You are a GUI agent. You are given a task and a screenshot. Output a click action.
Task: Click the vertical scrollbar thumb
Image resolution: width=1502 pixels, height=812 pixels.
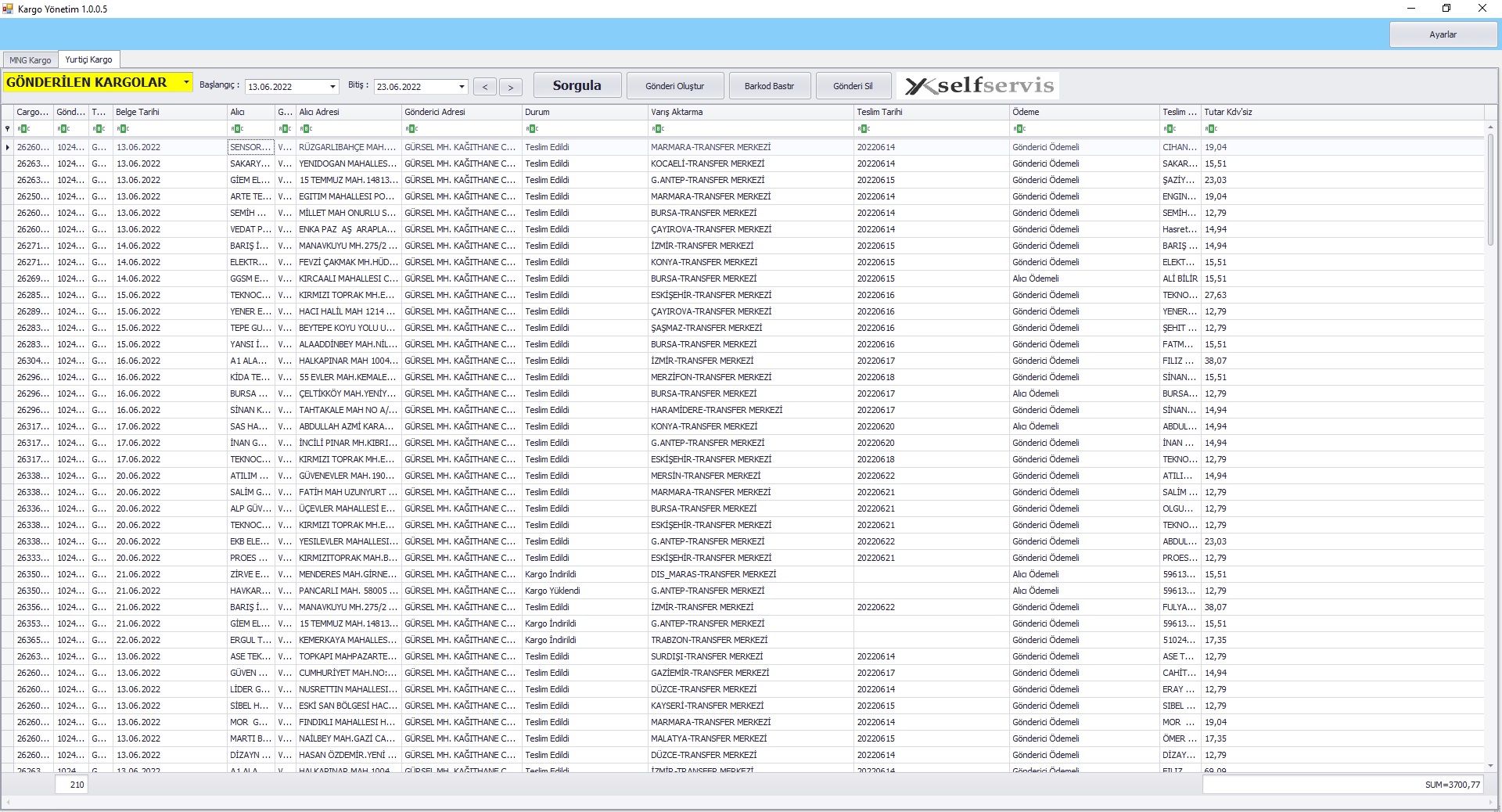pyautogui.click(x=1490, y=190)
